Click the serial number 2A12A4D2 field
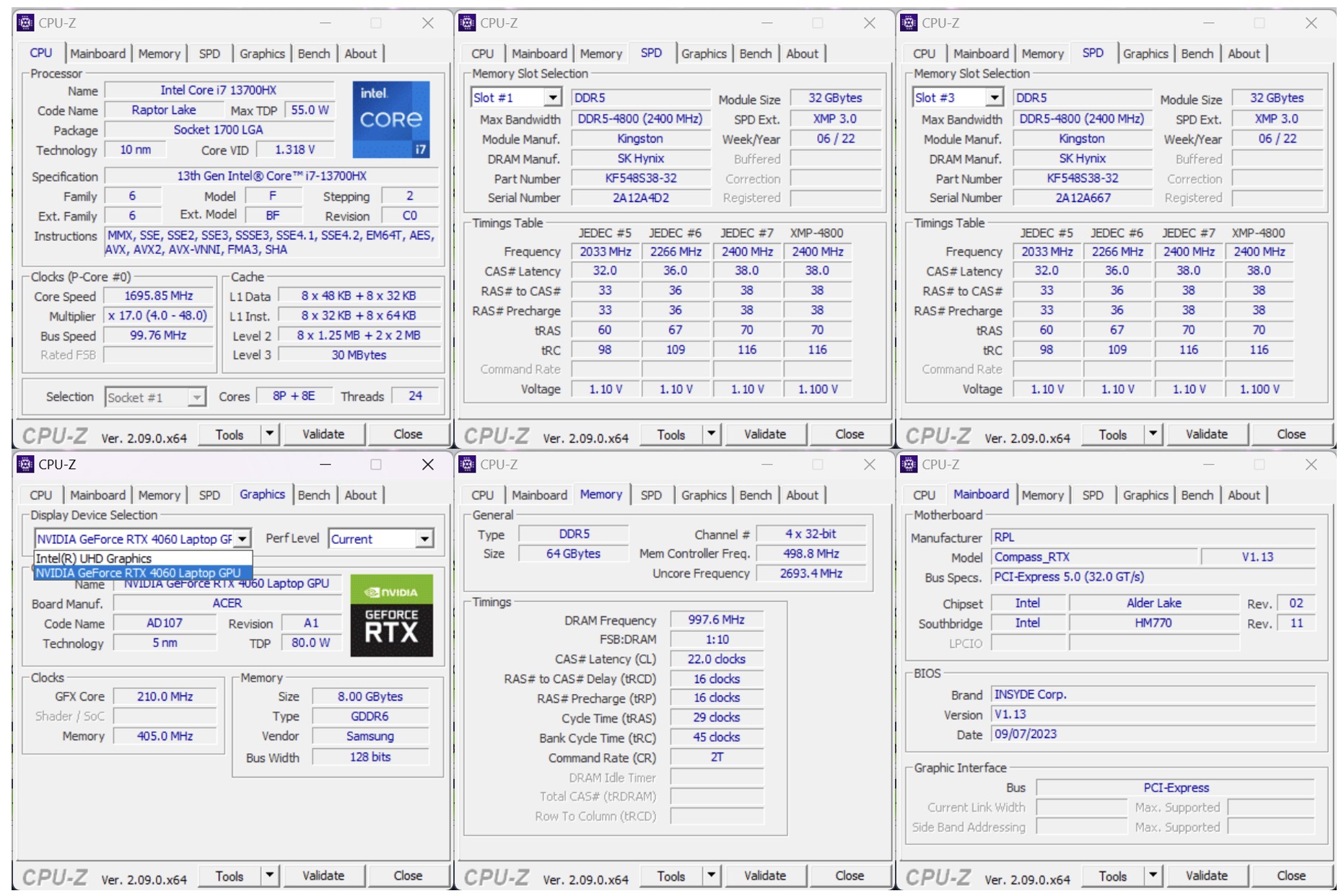The width and height of the screenshot is (1341, 896). point(641,198)
